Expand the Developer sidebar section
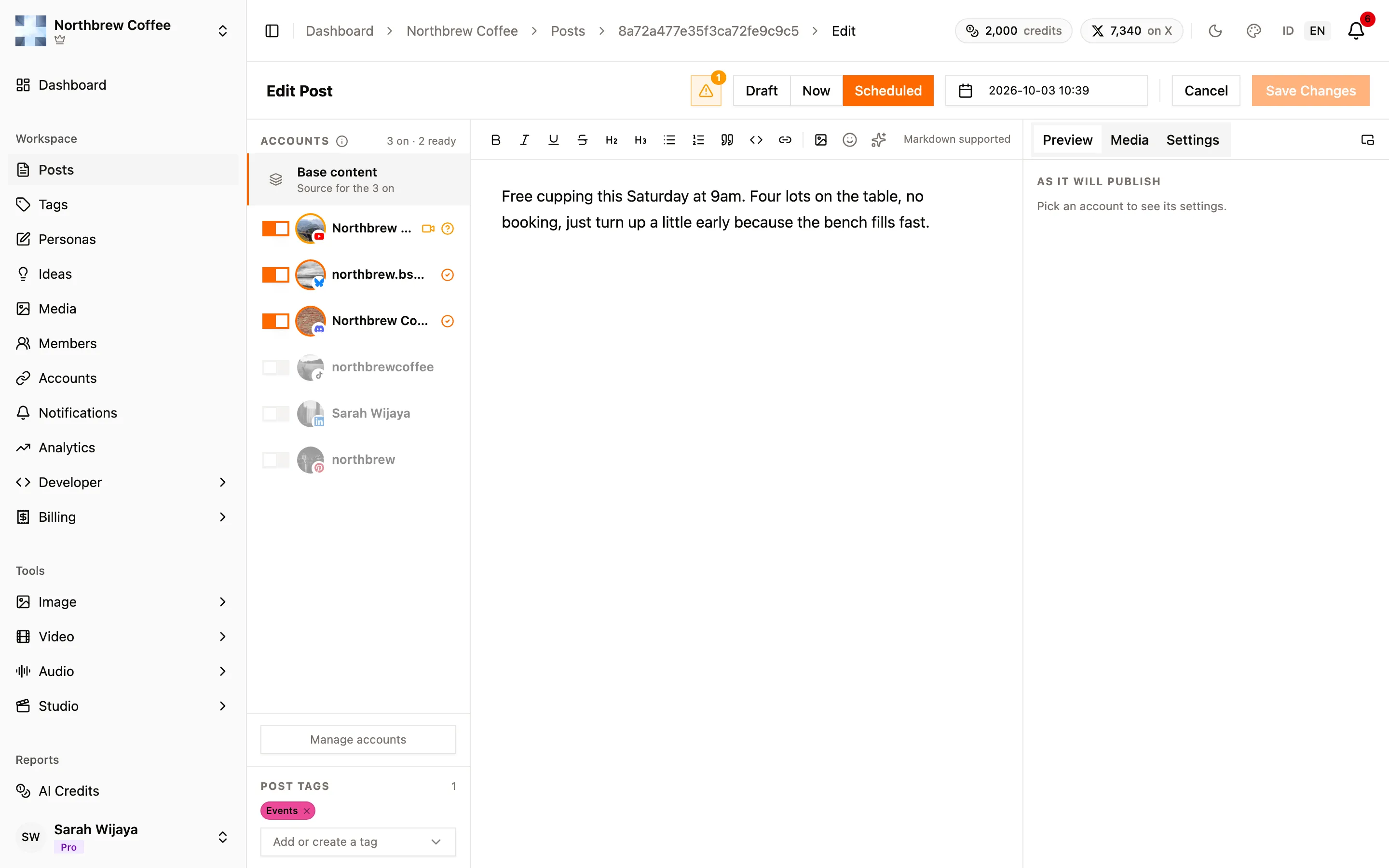Screen dimensions: 1389x868 tap(122, 482)
